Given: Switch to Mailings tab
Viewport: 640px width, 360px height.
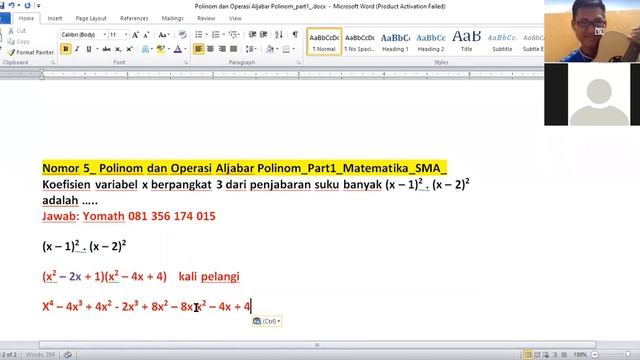Looking at the screenshot, I should coord(172,18).
